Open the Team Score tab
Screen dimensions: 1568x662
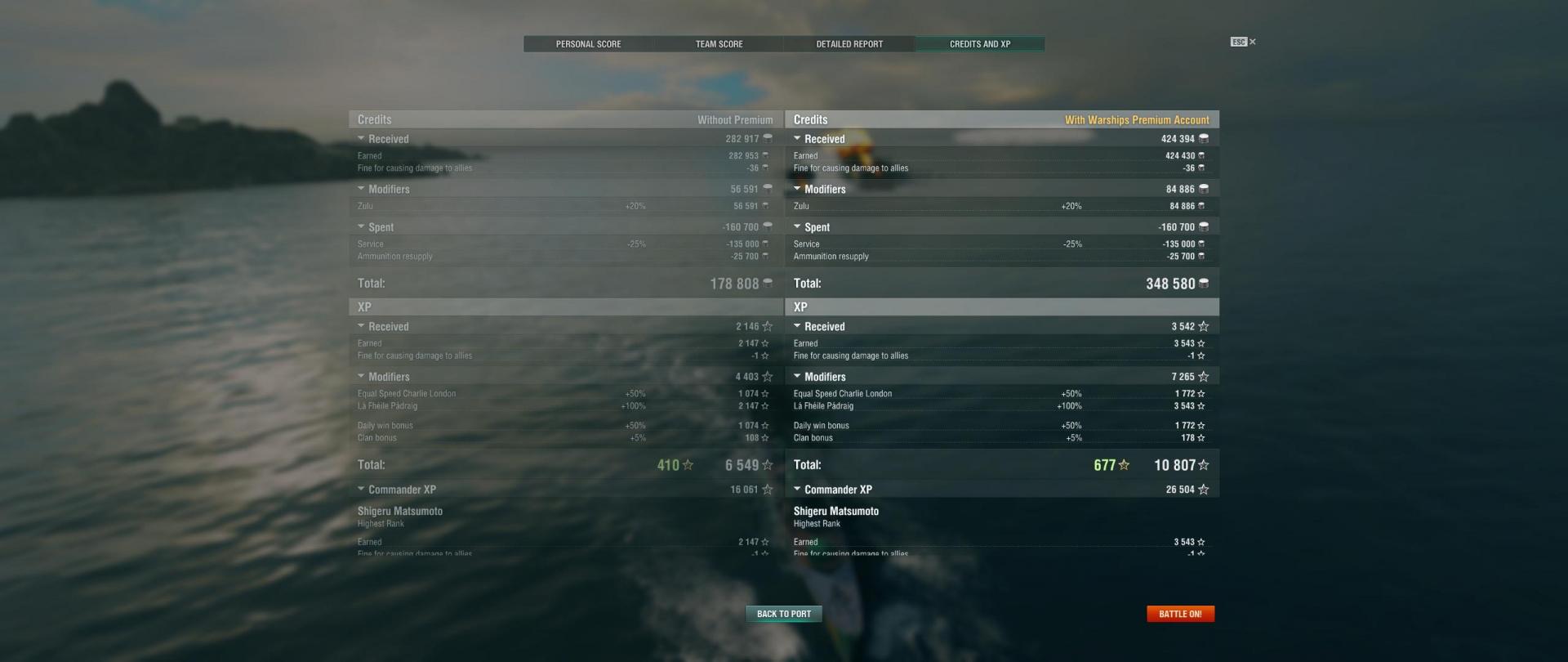coord(719,44)
